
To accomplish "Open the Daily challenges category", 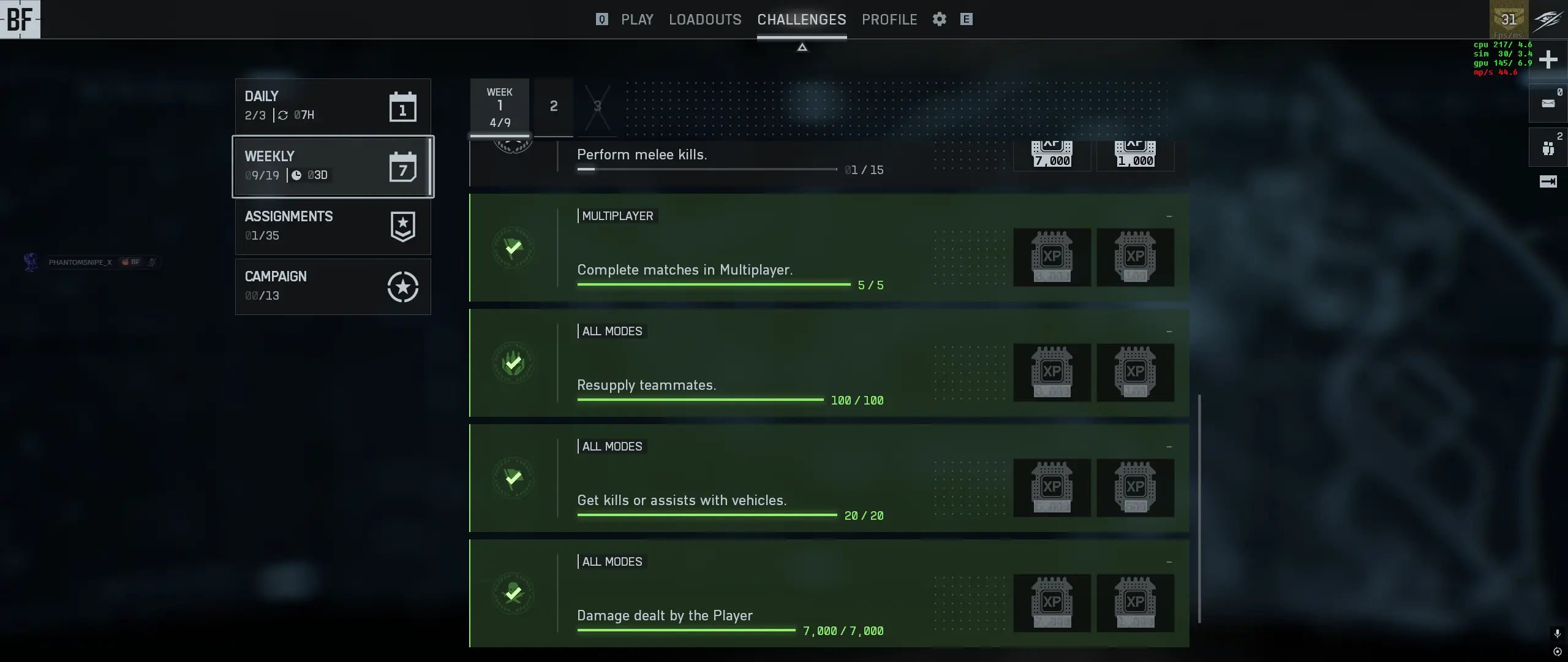I will click(x=333, y=105).
